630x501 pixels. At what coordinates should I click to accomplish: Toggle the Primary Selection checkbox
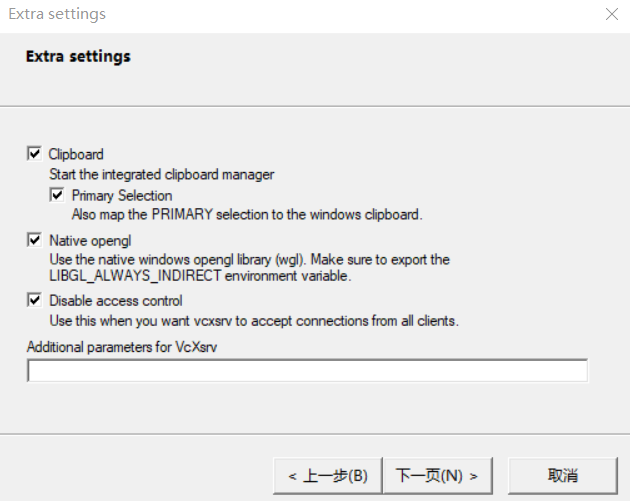point(57,195)
